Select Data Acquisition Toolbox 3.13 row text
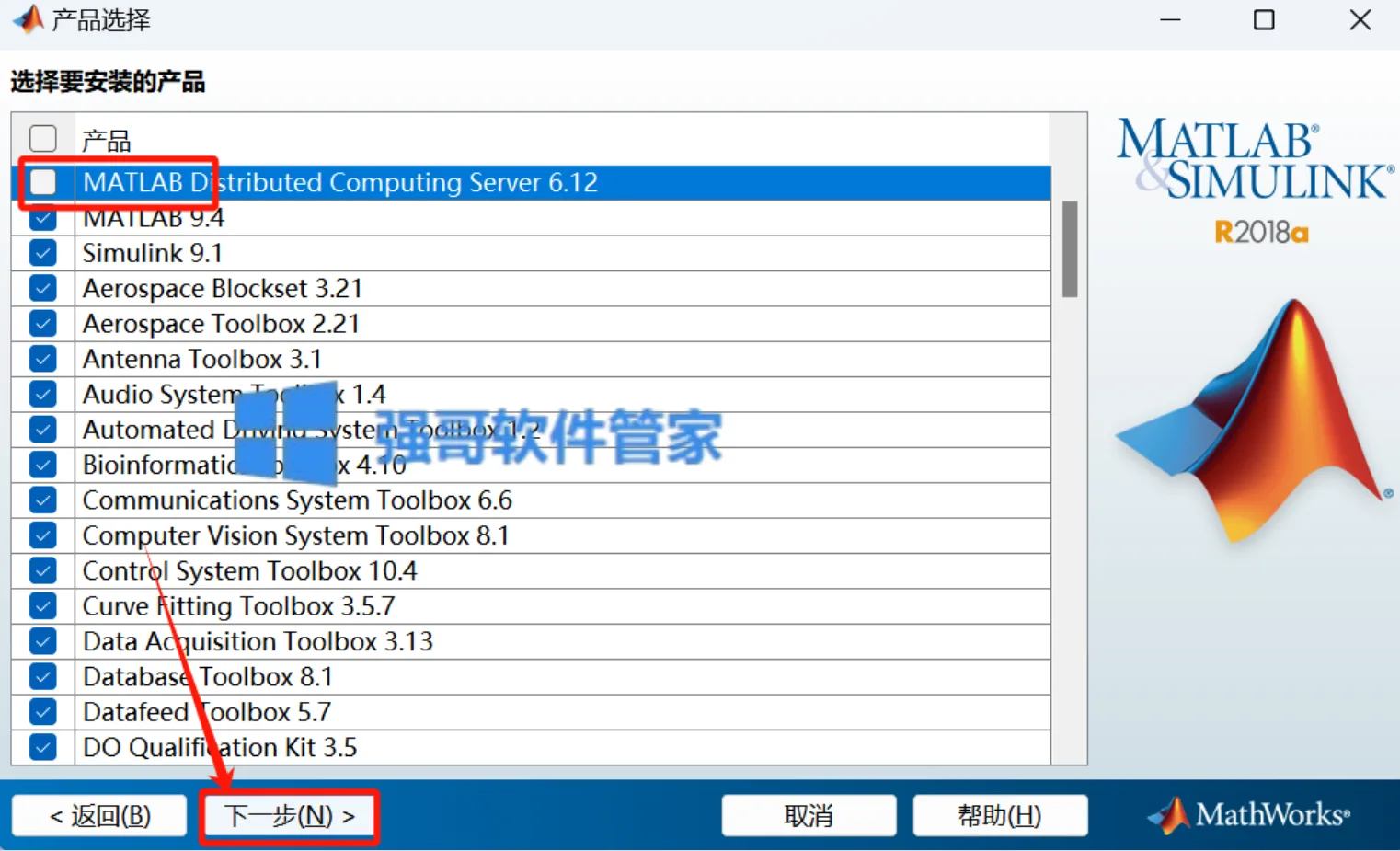1400x851 pixels. (x=258, y=641)
